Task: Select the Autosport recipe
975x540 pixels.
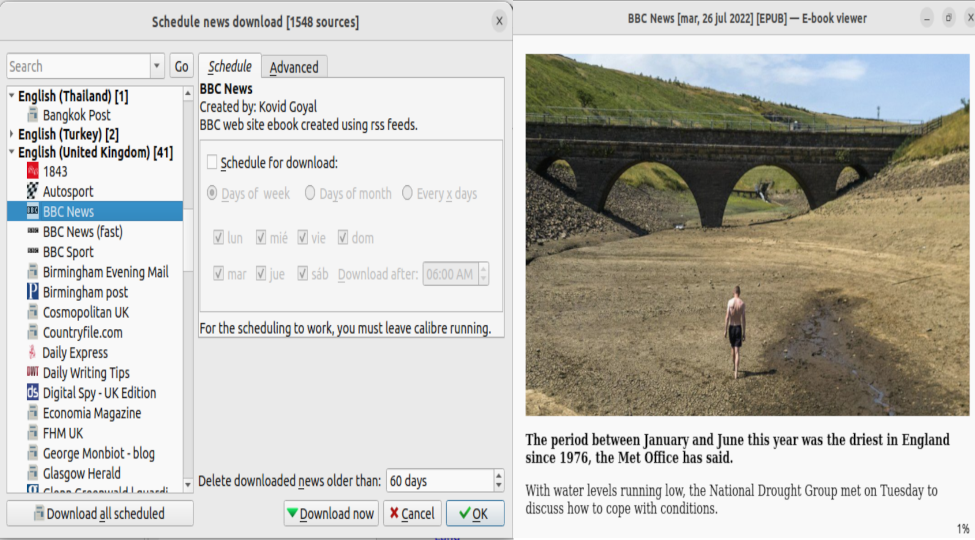Action: pyautogui.click(x=68, y=191)
